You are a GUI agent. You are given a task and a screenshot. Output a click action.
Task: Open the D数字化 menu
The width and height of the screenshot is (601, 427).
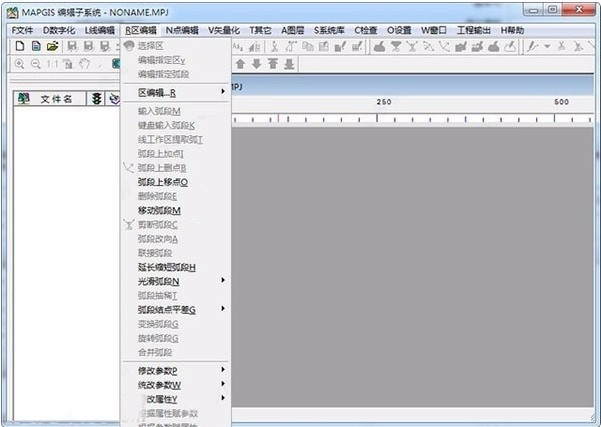[x=59, y=31]
